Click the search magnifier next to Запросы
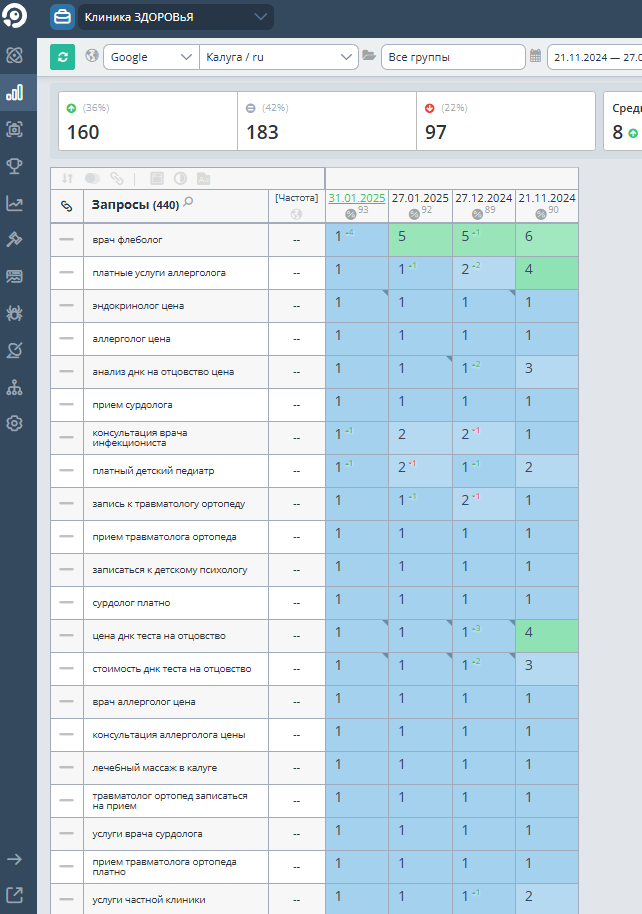Image resolution: width=642 pixels, height=914 pixels. [x=188, y=203]
